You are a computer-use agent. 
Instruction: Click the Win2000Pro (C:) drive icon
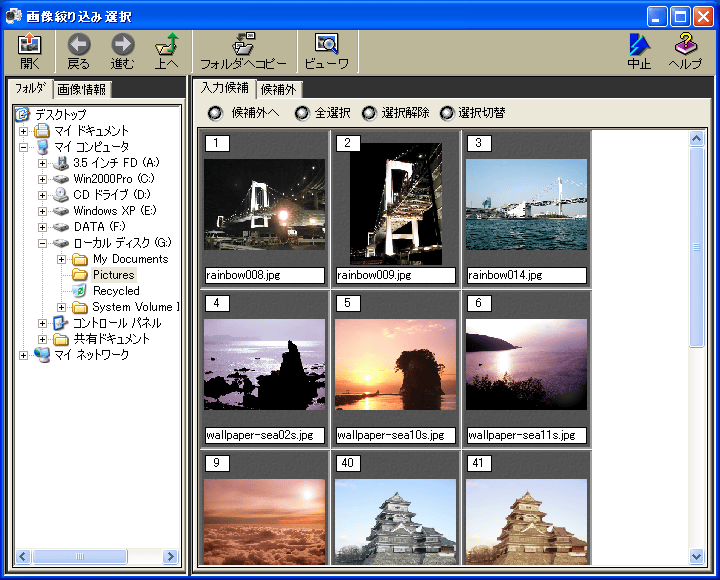(61, 179)
